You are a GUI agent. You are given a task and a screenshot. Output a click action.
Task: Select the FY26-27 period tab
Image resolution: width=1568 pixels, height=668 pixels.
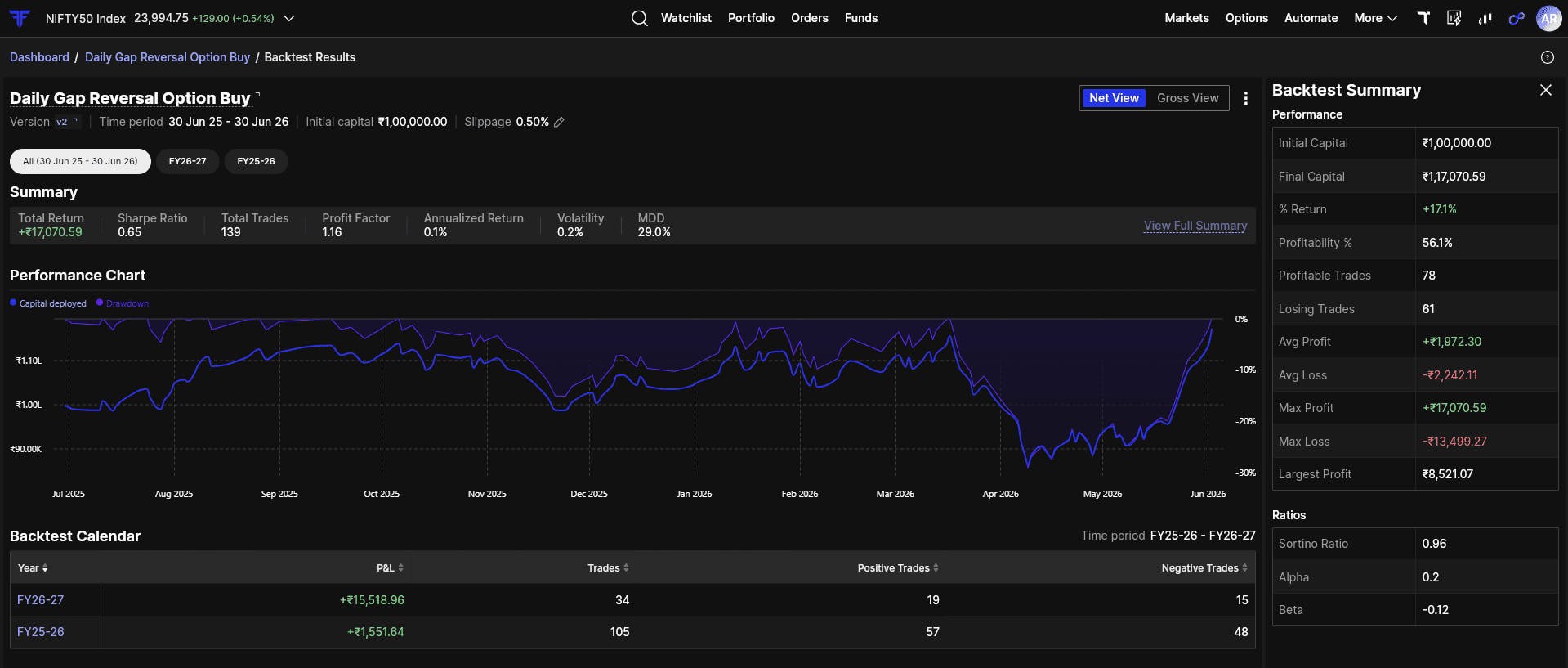187,161
